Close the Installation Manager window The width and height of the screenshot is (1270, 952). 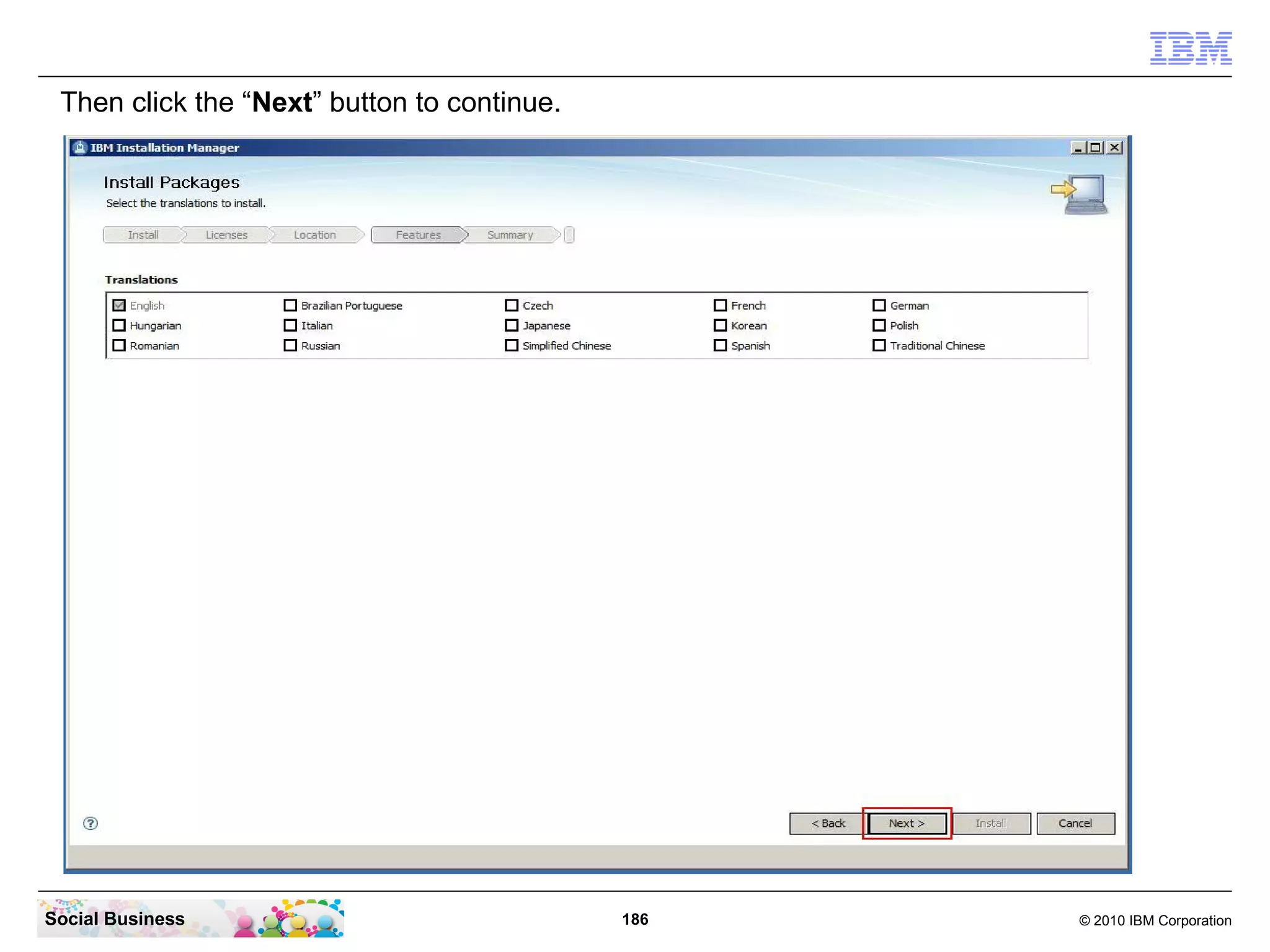click(1114, 148)
